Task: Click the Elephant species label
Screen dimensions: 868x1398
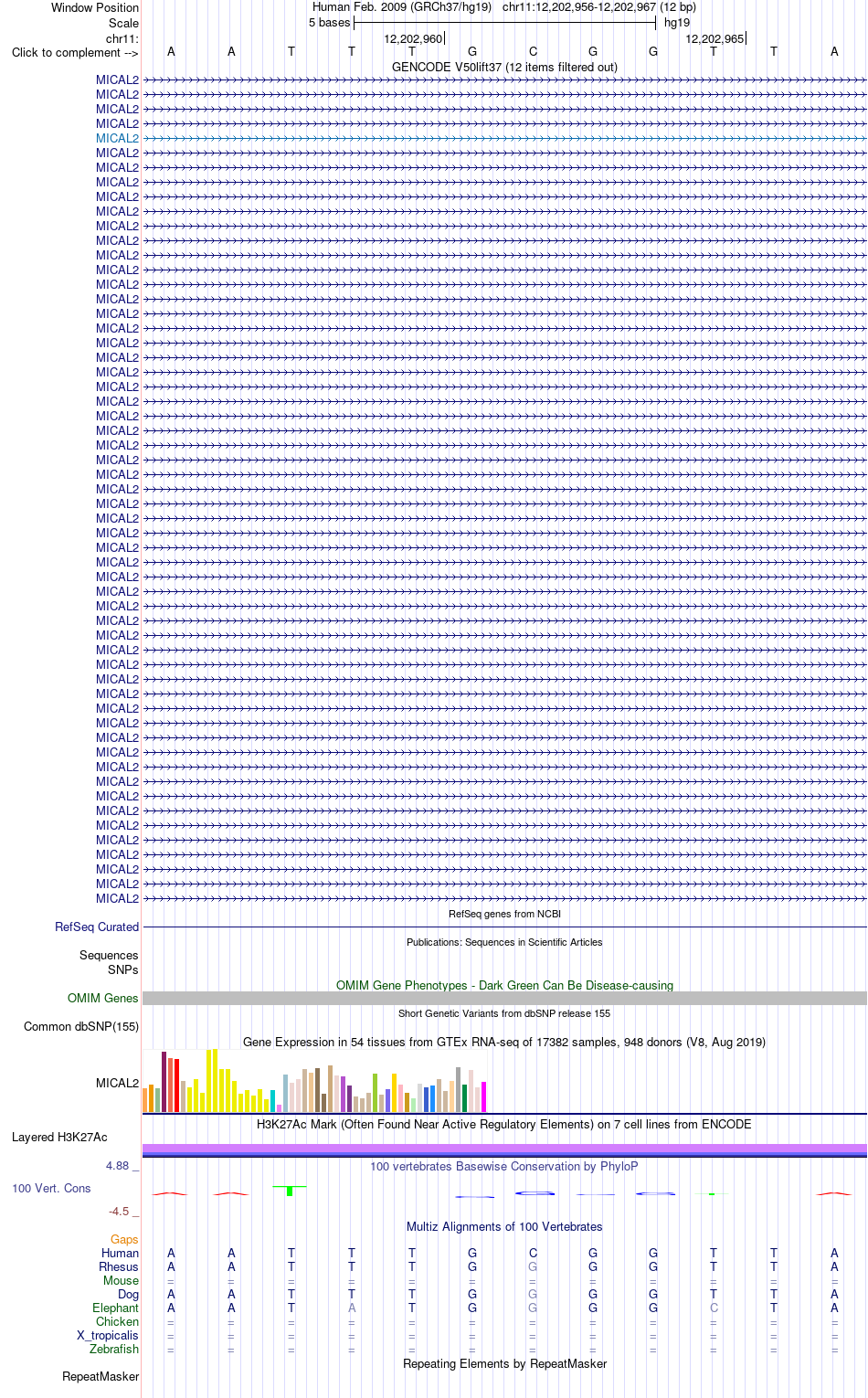Action: click(116, 1308)
